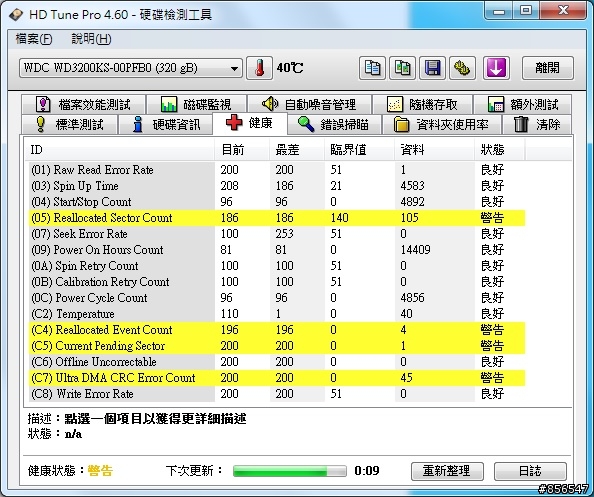The image size is (594, 497).
Task: Select the 健康 tab
Action: click(x=250, y=123)
